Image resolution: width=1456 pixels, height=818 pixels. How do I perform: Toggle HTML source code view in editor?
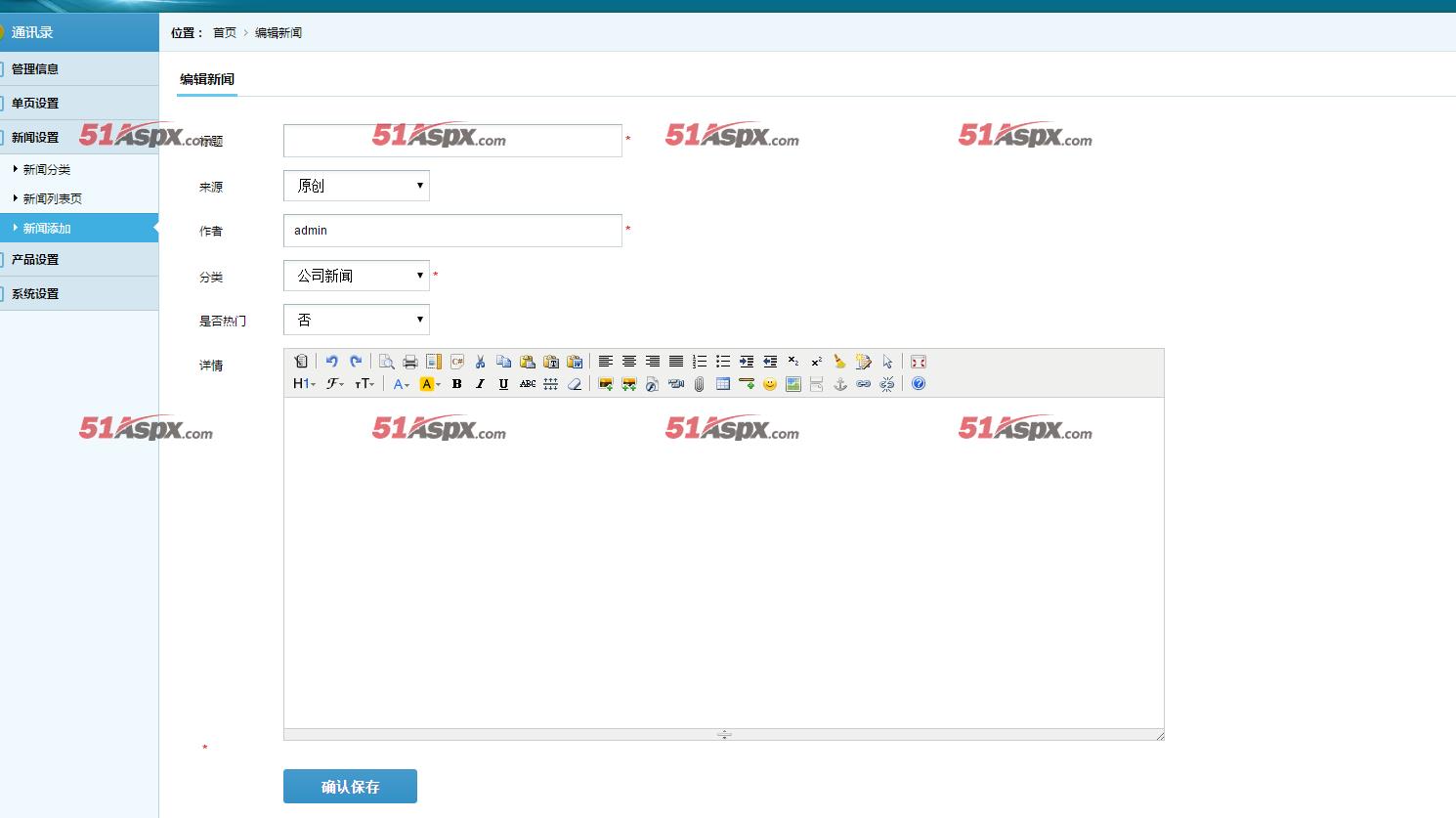click(301, 362)
